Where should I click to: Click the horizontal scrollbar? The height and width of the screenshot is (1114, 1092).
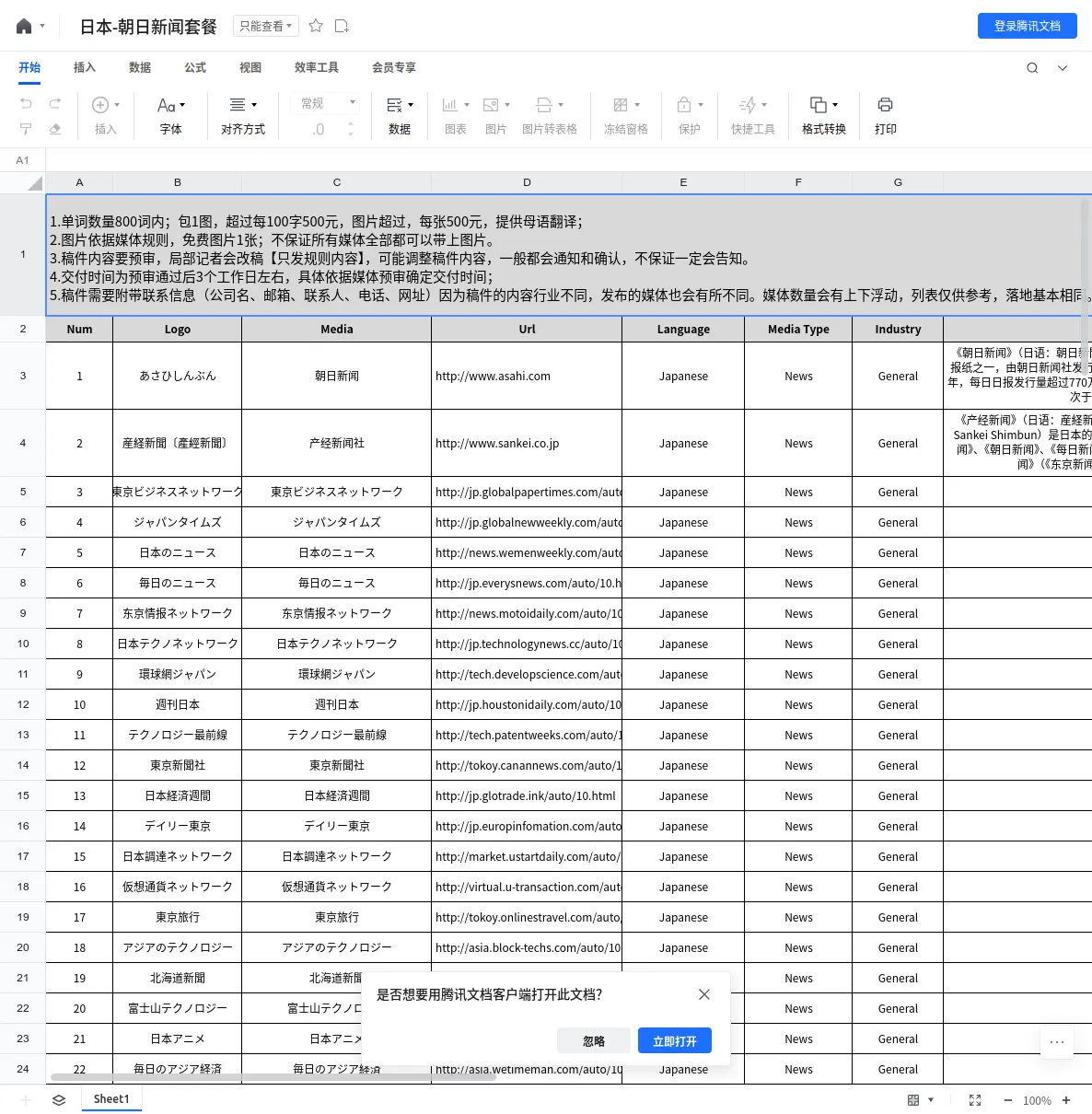[x=273, y=1076]
